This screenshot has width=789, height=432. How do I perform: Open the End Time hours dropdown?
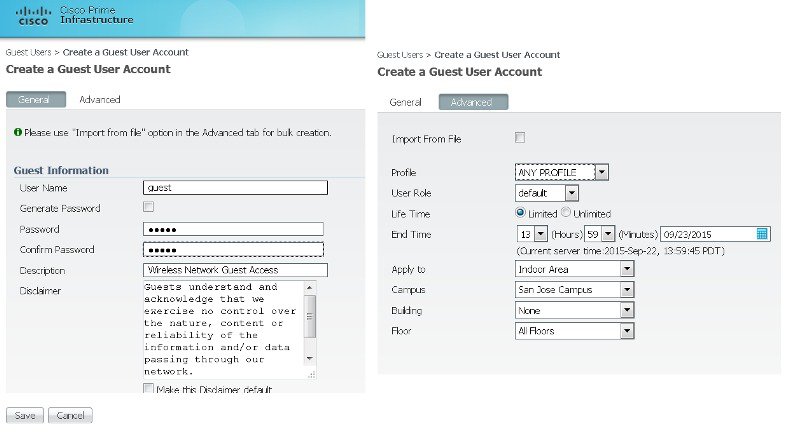click(x=532, y=234)
